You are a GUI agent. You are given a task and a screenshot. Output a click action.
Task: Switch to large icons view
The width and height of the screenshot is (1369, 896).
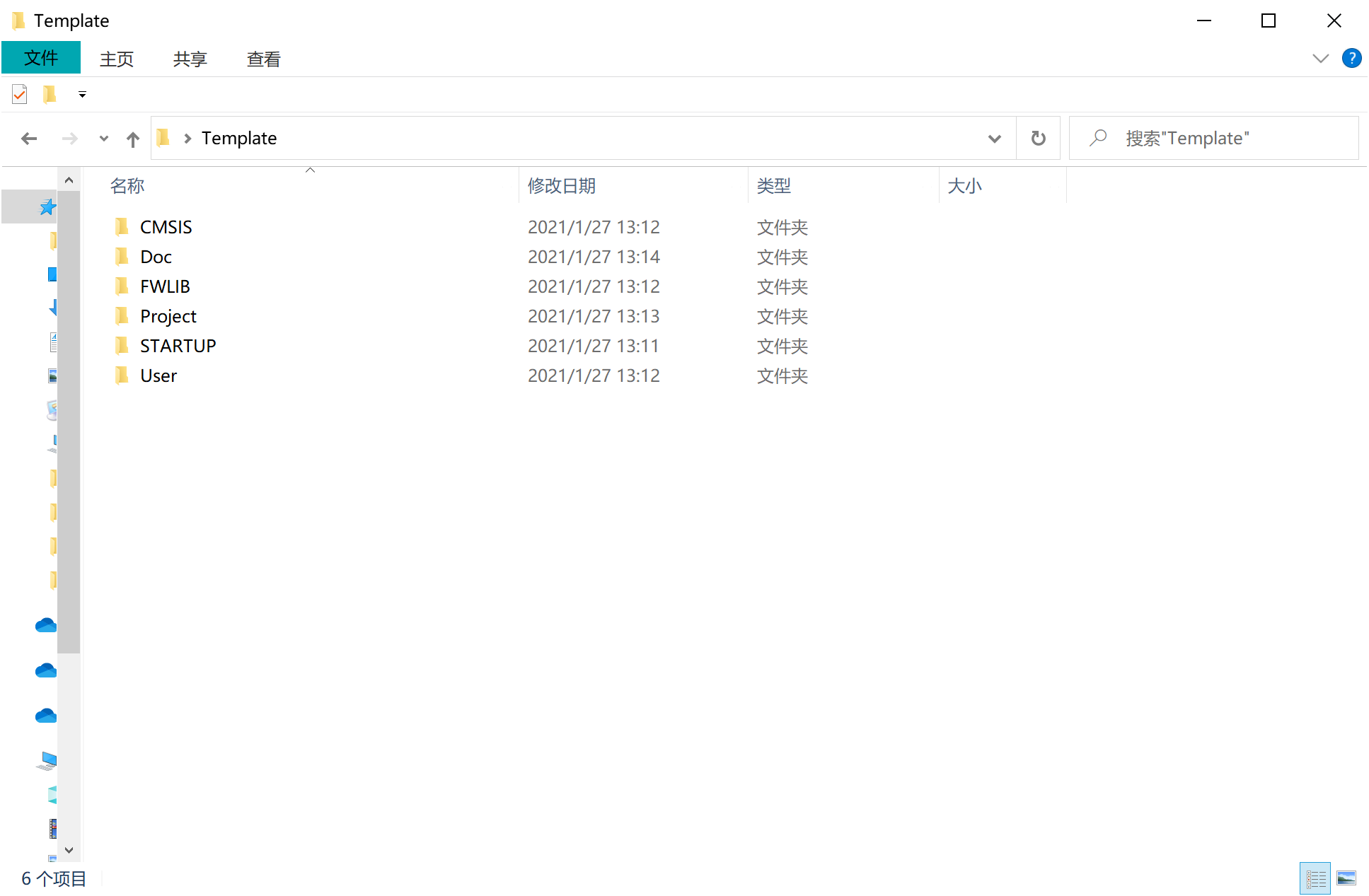[x=1346, y=878]
